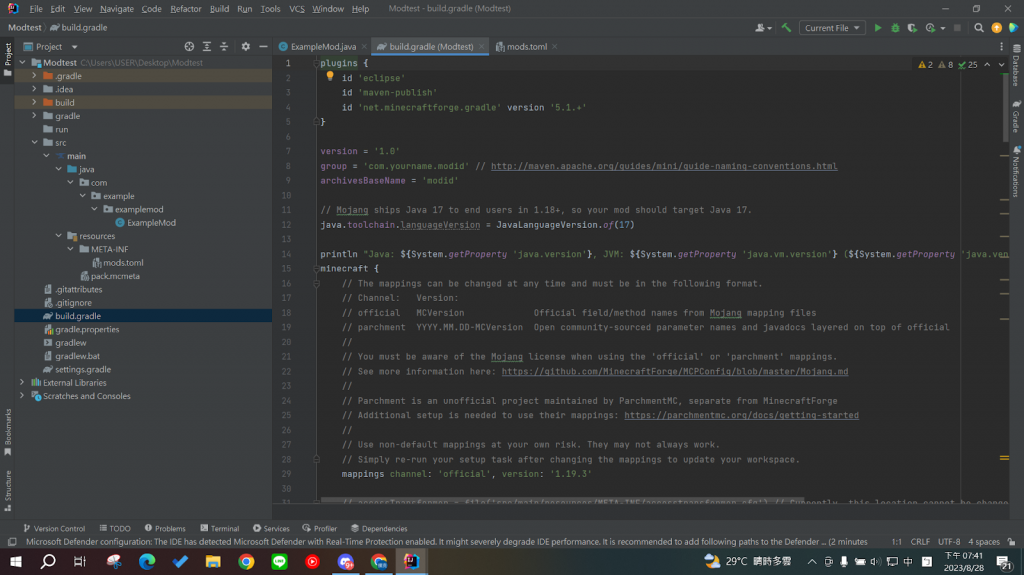Open Windows Start menu
Screen dimensions: 1024x575
click(x=16, y=561)
